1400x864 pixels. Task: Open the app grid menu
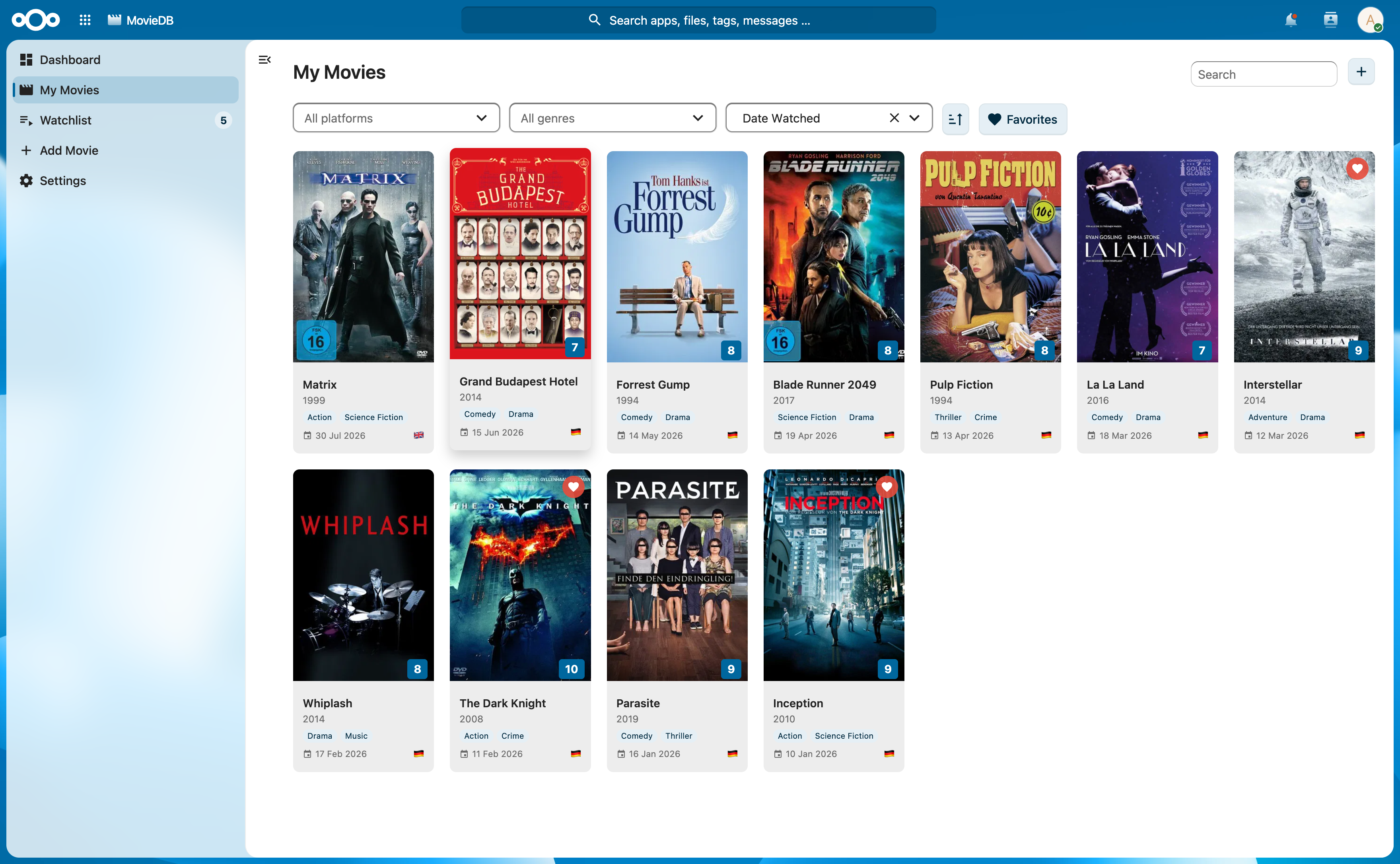click(85, 20)
